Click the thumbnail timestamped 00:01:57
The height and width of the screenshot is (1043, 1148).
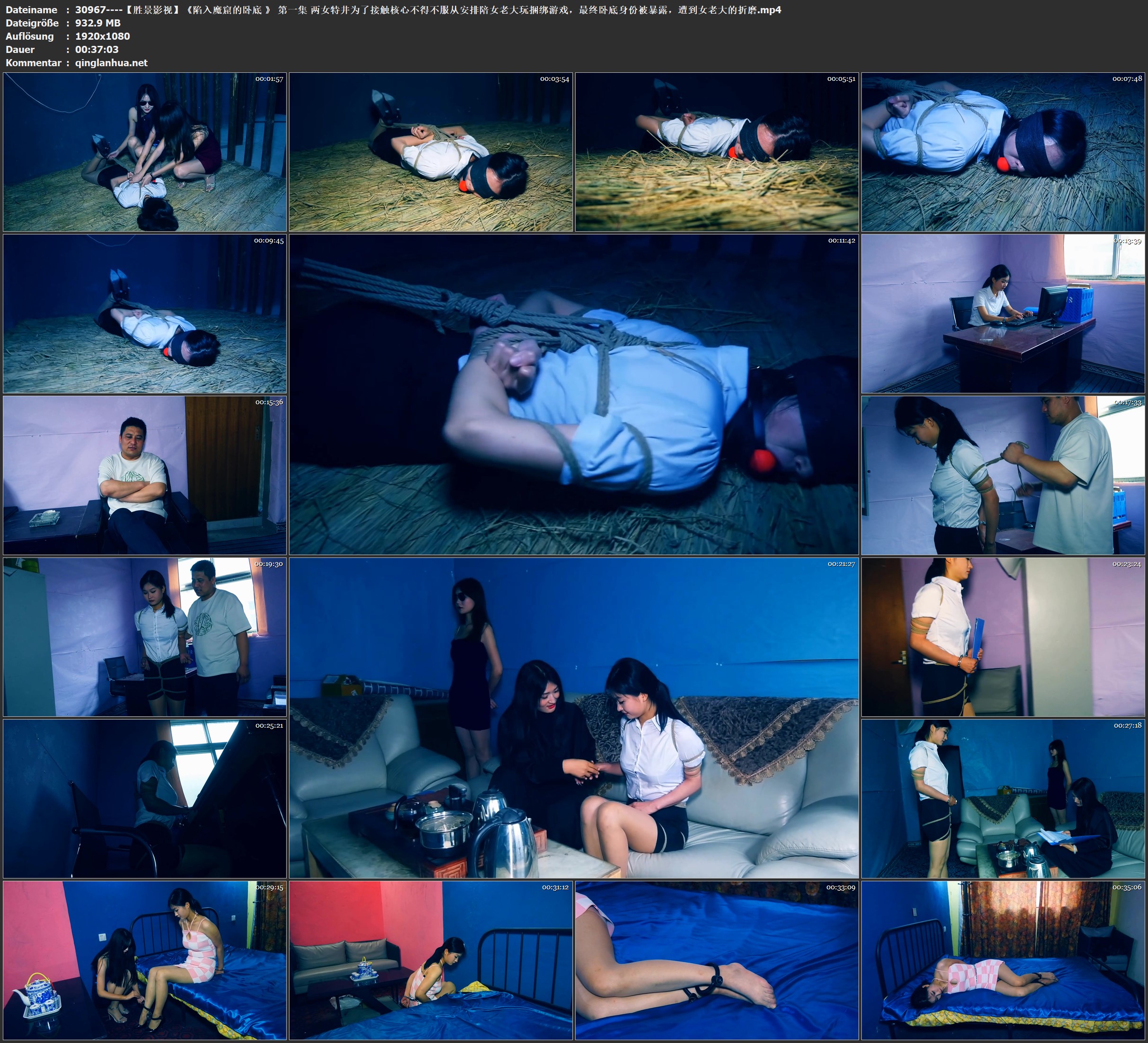[145, 152]
